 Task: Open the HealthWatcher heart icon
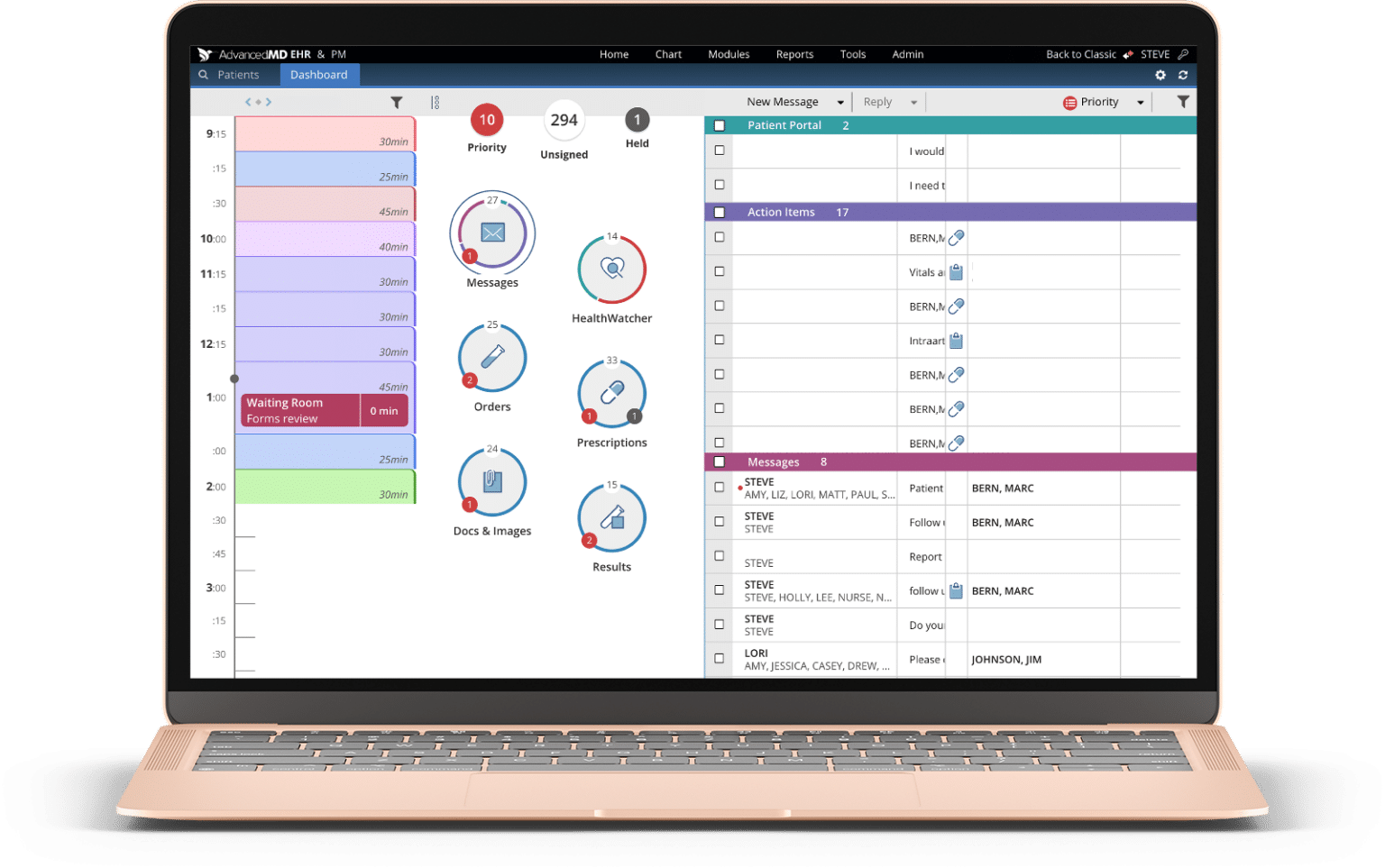point(612,269)
